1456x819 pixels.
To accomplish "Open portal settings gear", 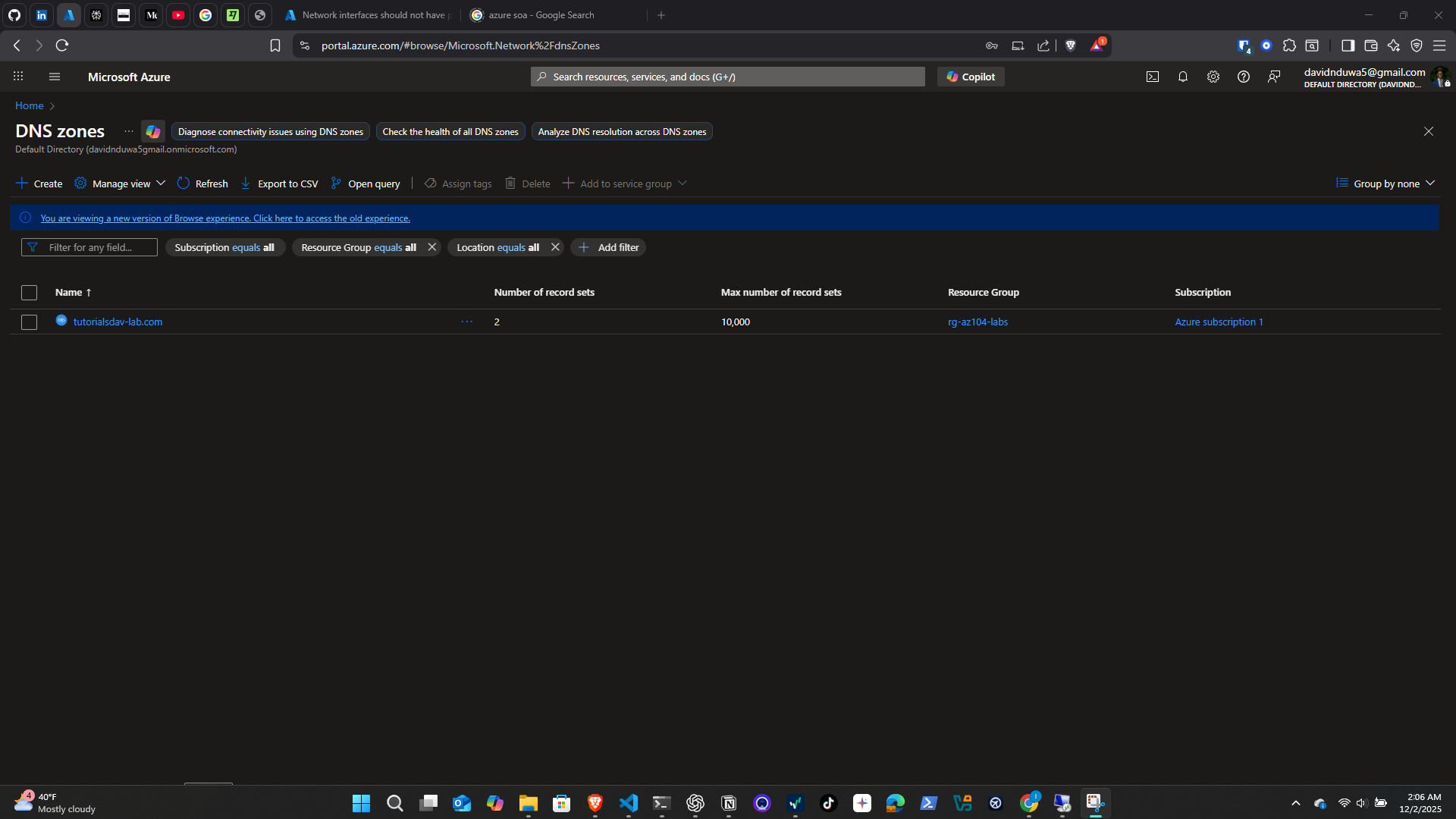I will [x=1213, y=77].
